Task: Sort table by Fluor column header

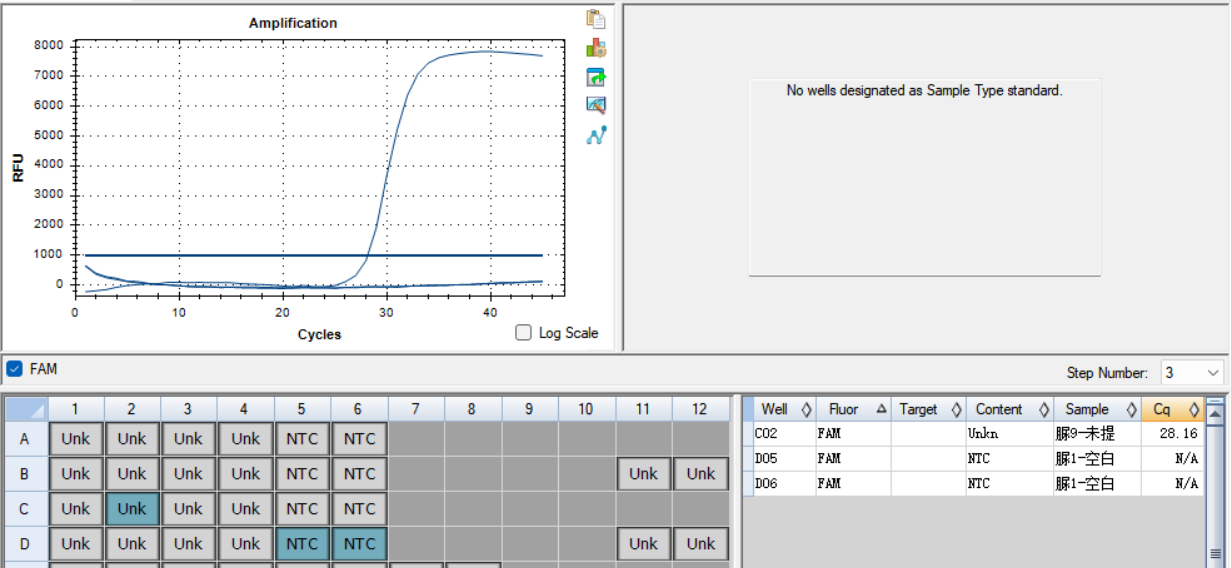Action: coord(853,409)
